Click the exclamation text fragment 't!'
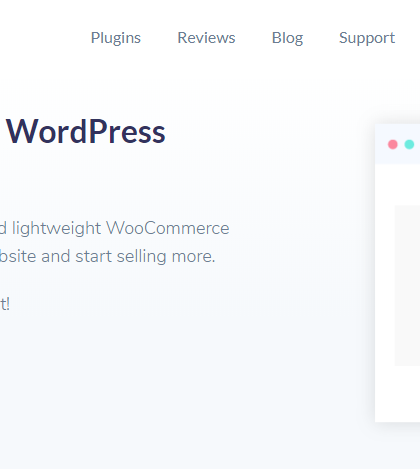Image resolution: width=420 pixels, height=469 pixels. (5, 304)
